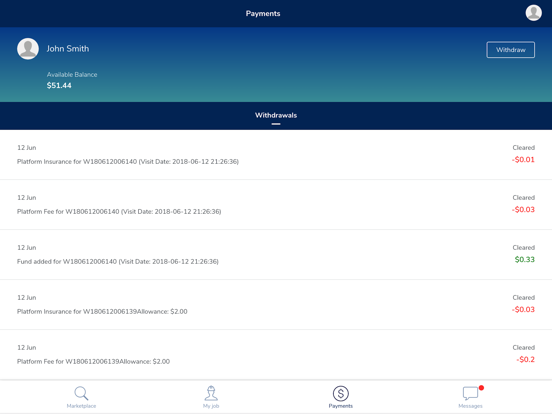Click Cleared status on the -$0.01 row
The image size is (552, 414).
click(x=523, y=148)
